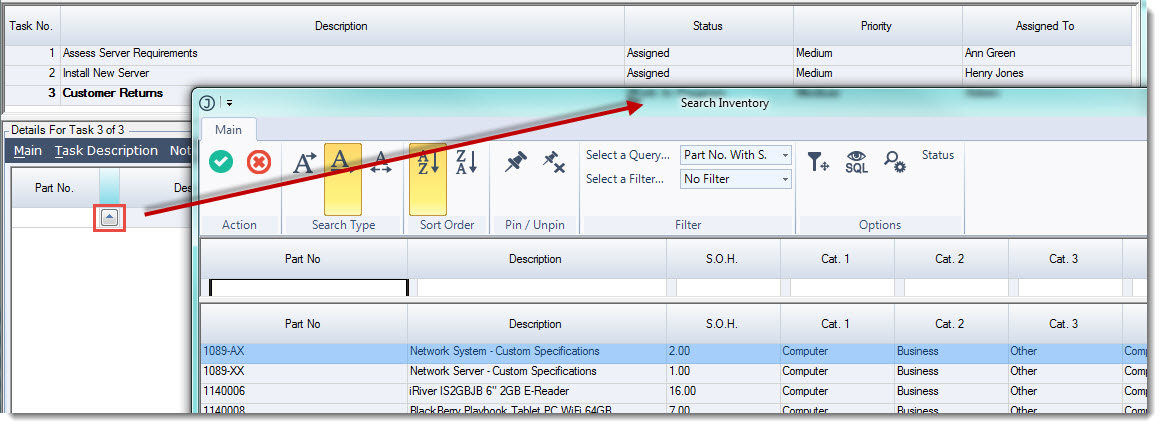Click the Cat. 2 search filter field
The width and height of the screenshot is (1162, 428).
[955, 287]
